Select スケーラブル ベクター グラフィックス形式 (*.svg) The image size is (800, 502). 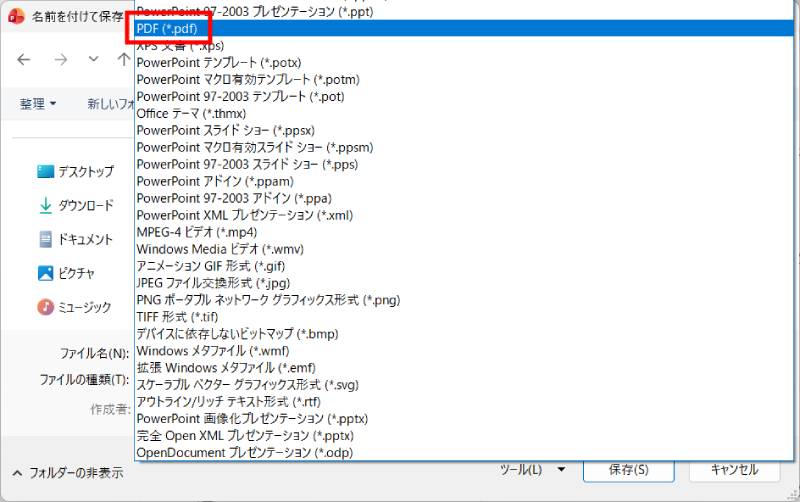(x=464, y=385)
